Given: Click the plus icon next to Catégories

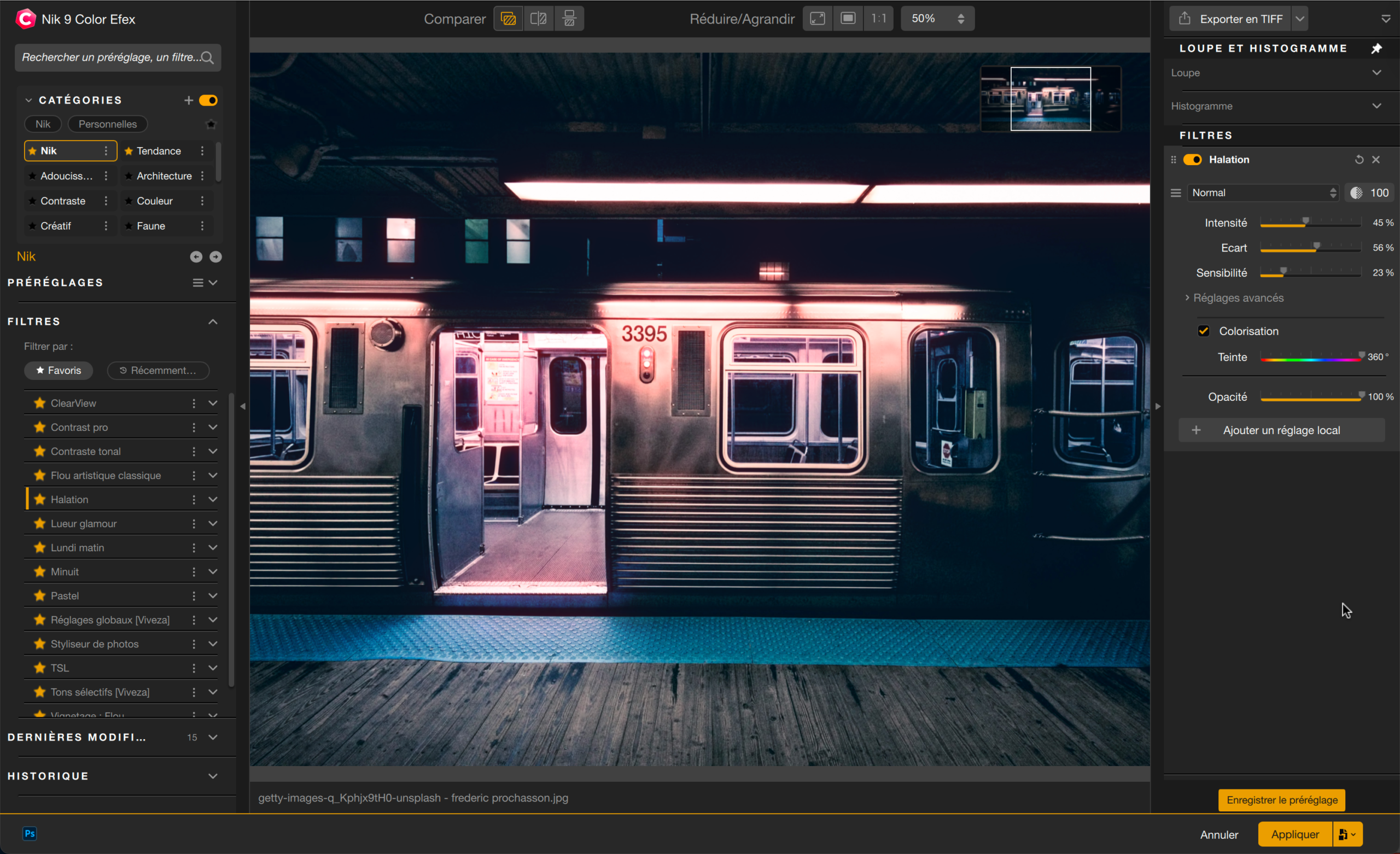Looking at the screenshot, I should 189,101.
